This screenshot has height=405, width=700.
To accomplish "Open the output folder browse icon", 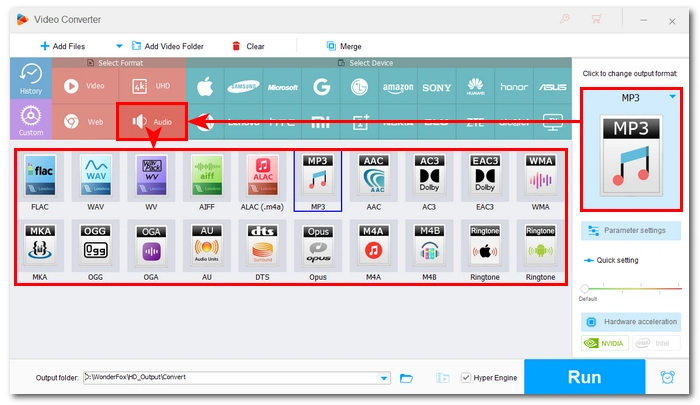I will point(406,378).
